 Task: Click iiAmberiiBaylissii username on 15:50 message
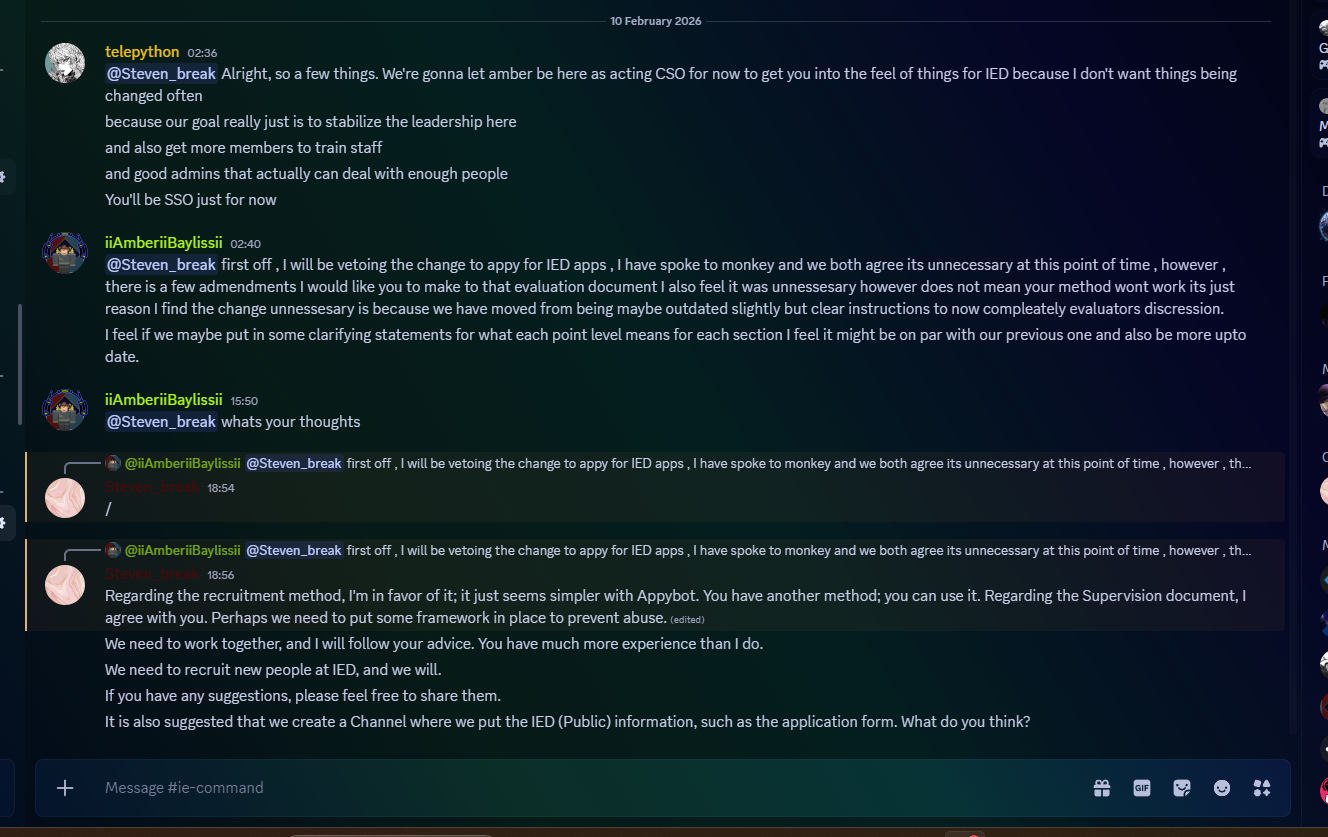(x=163, y=400)
